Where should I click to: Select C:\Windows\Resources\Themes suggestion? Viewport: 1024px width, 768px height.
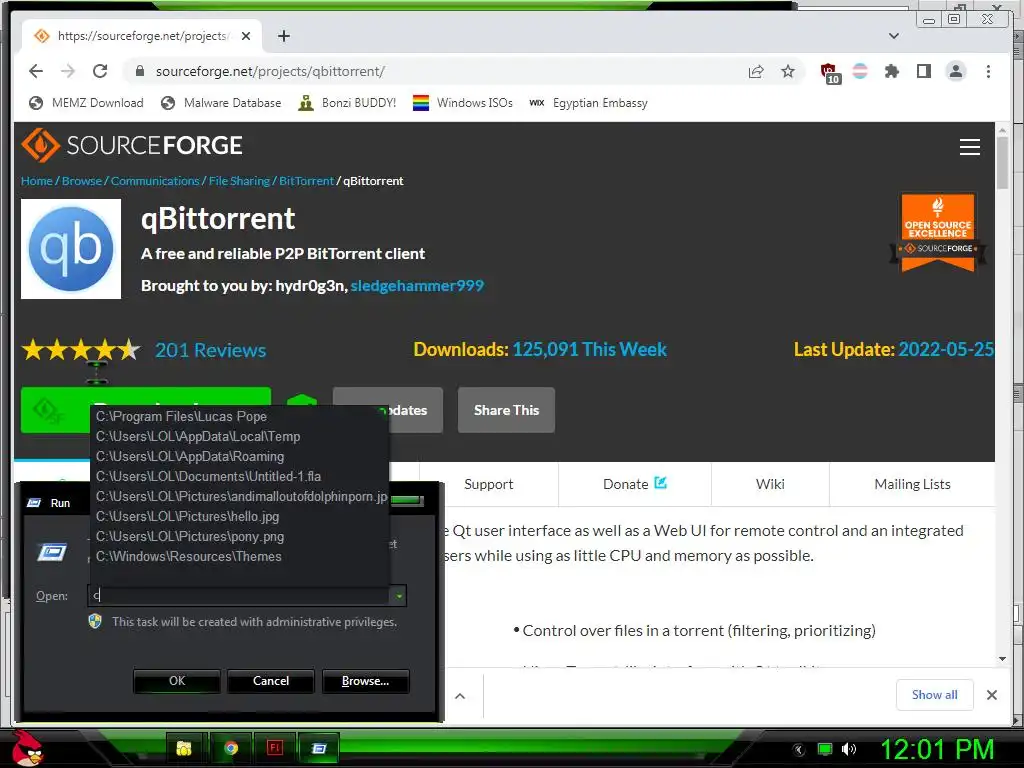point(239,556)
